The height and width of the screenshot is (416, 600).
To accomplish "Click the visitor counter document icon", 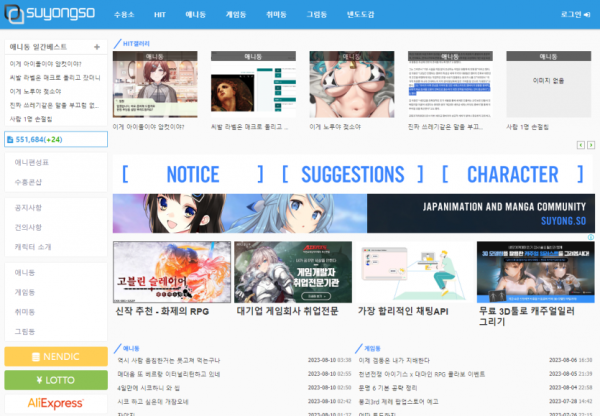I will 10,139.
